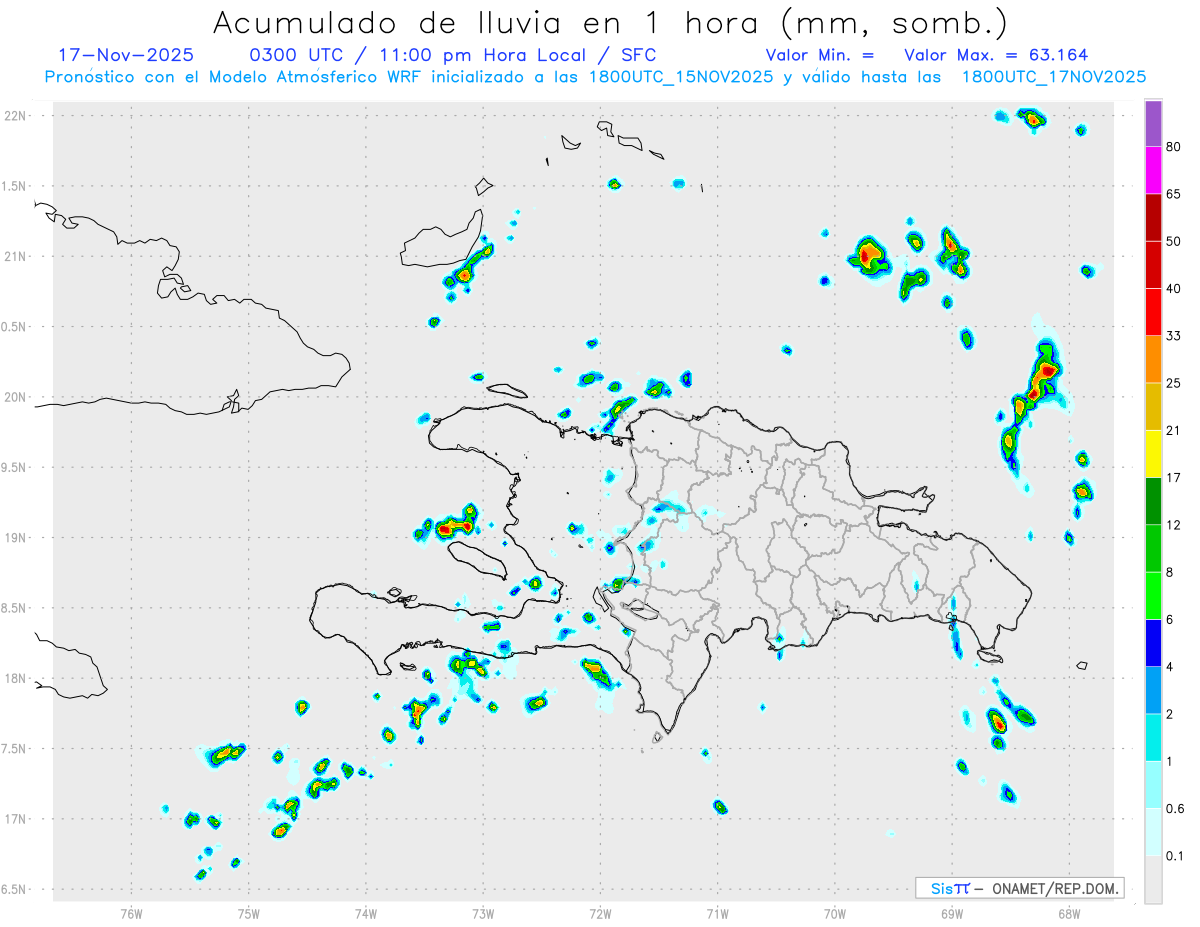
Task: Click the '1800UTC_17NOV2025' valid-until time text
Action: pos(1054,77)
